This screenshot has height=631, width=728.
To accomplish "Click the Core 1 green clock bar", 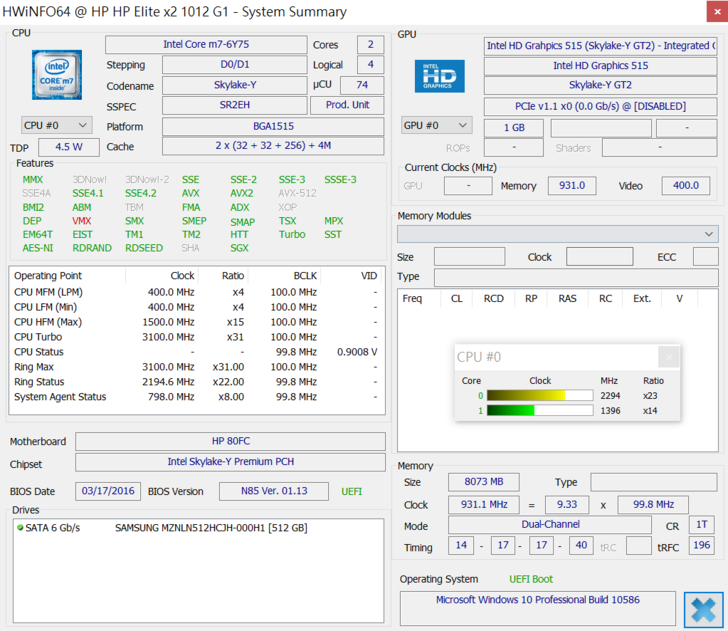I will [511, 411].
